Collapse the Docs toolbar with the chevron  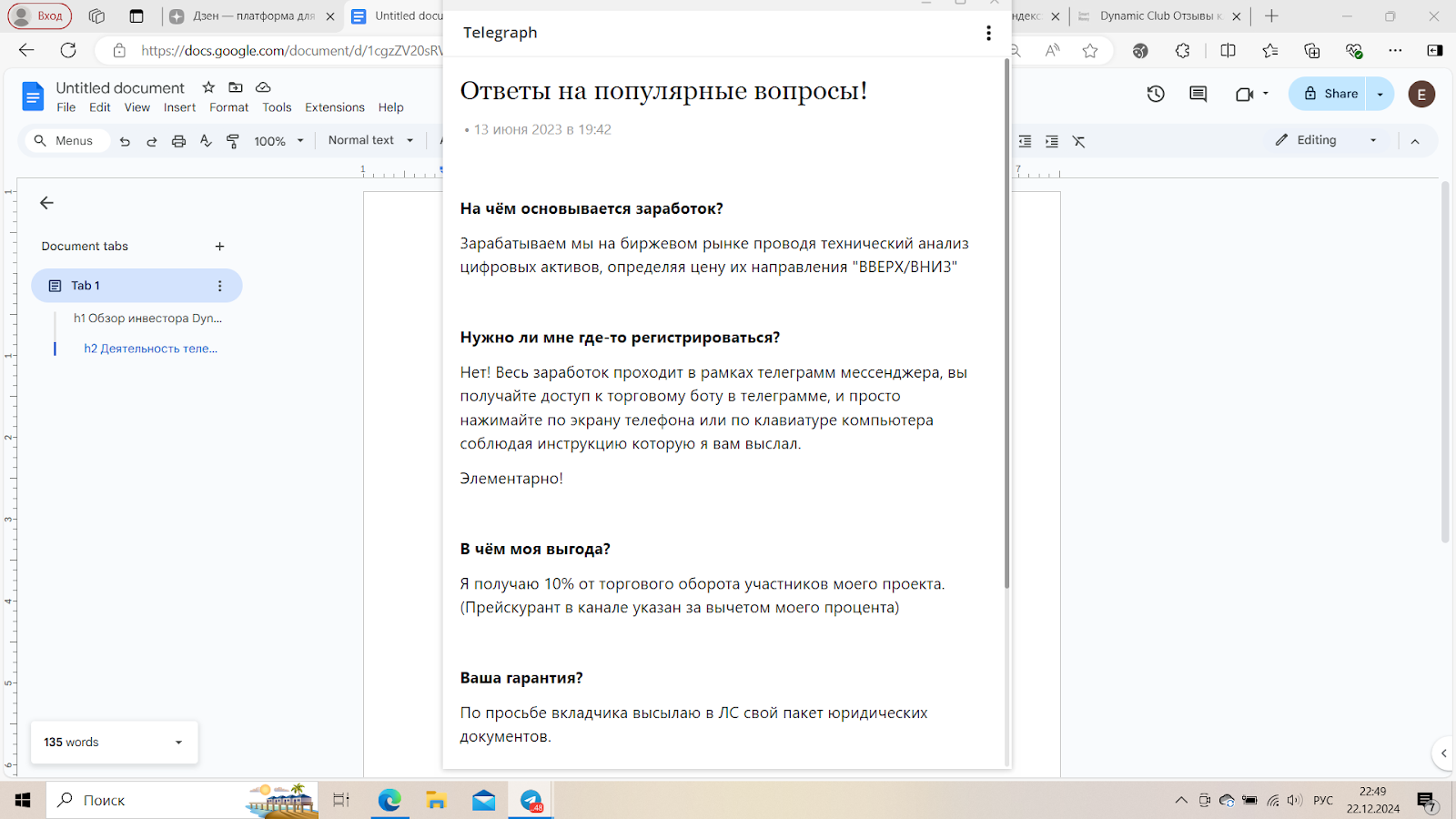click(1415, 141)
